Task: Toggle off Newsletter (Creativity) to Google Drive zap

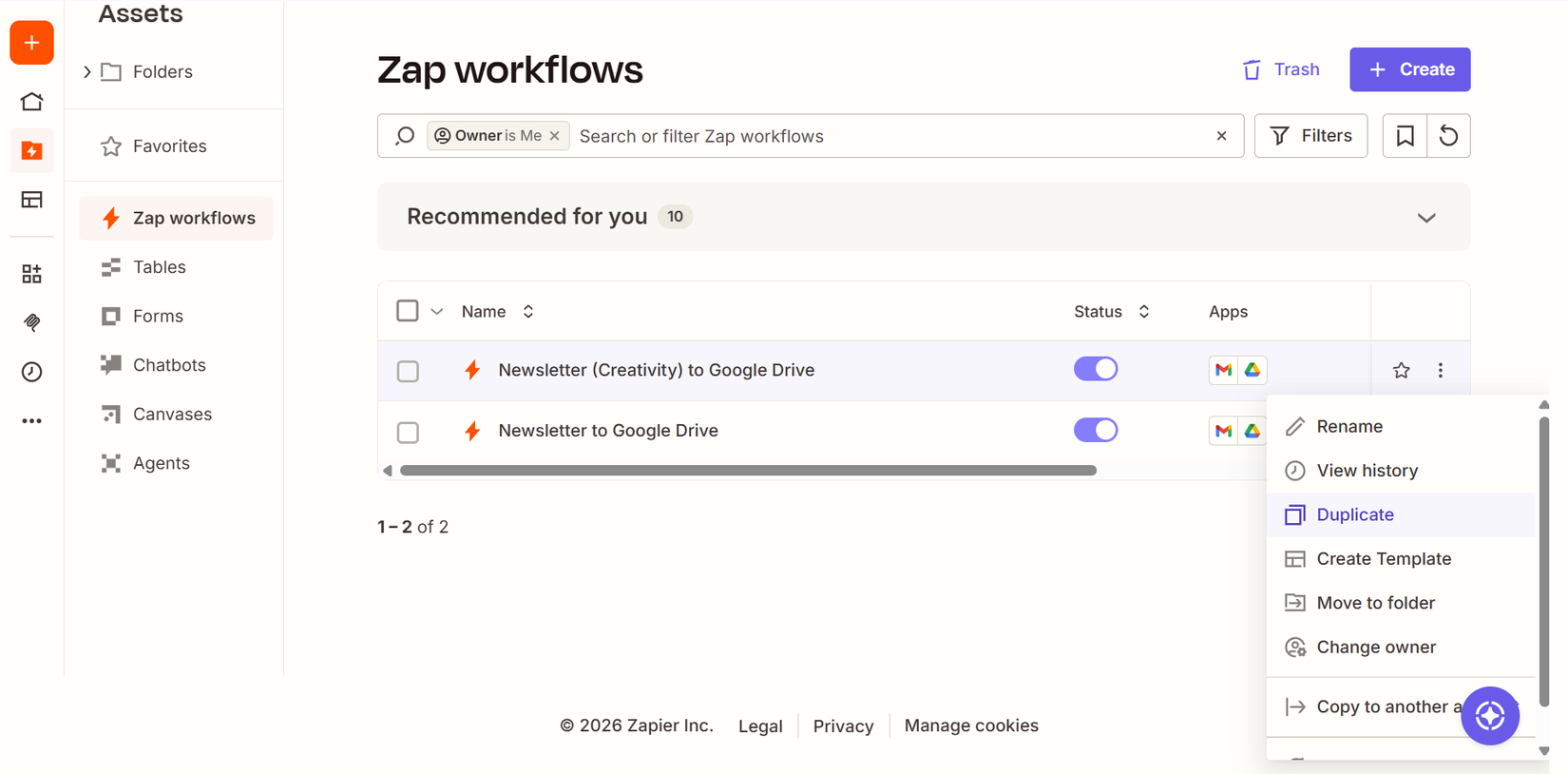Action: (x=1096, y=369)
